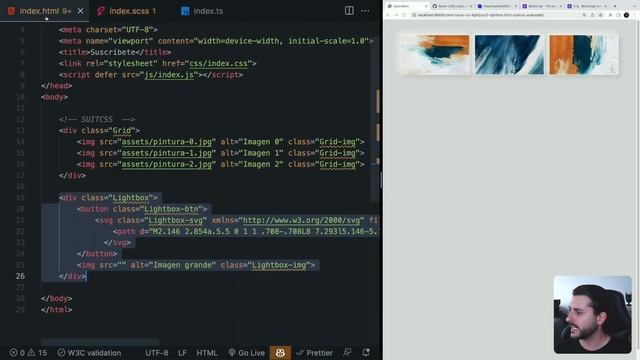Switch to the GitHub browser tab
This screenshot has height=360, width=640.
[451, 6]
